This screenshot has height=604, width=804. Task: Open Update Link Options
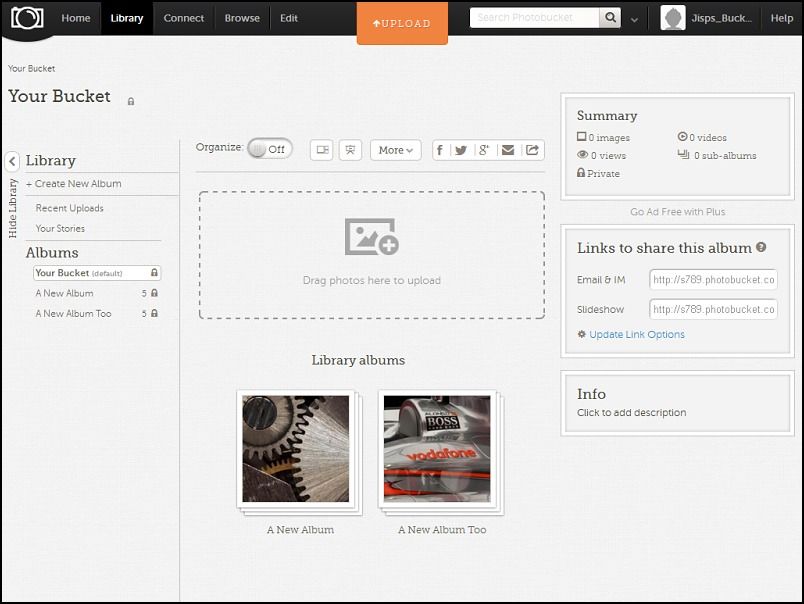click(x=636, y=334)
